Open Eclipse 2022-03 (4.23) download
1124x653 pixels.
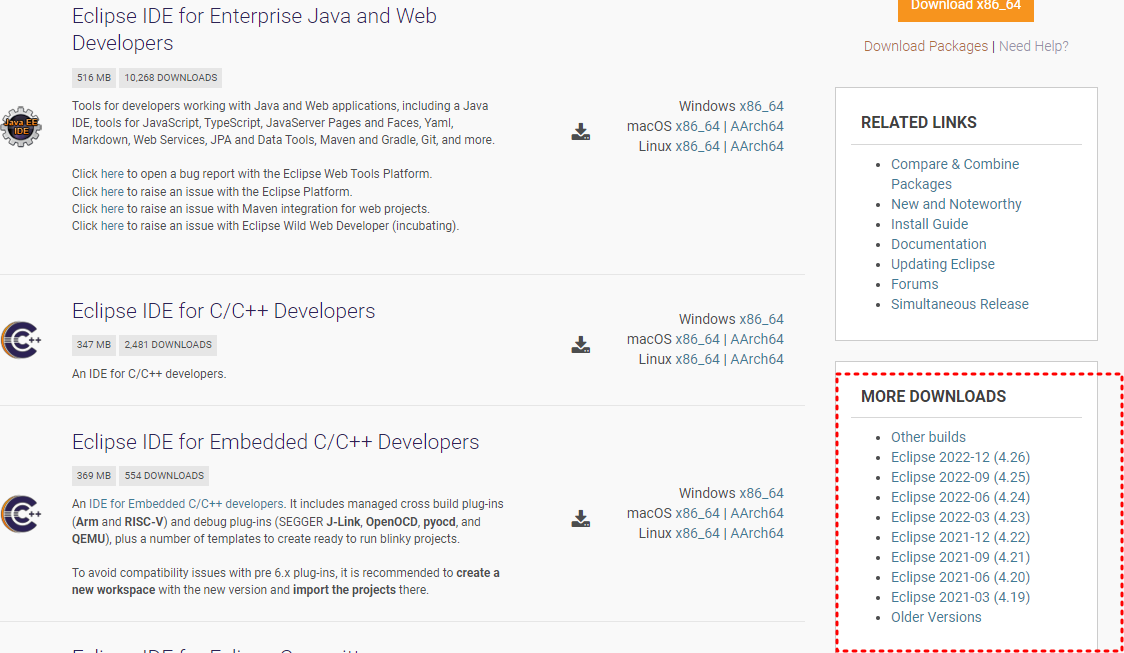pyautogui.click(x=960, y=518)
